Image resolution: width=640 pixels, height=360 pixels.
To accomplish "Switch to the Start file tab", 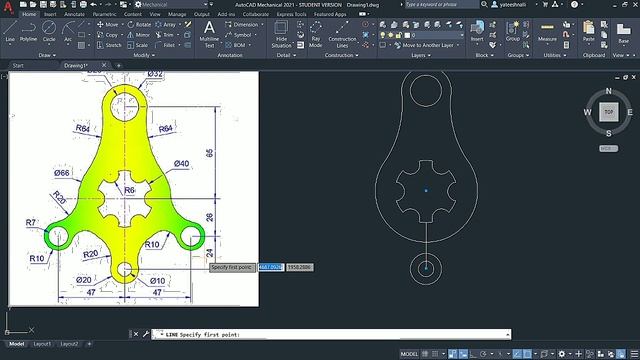I will click(18, 65).
